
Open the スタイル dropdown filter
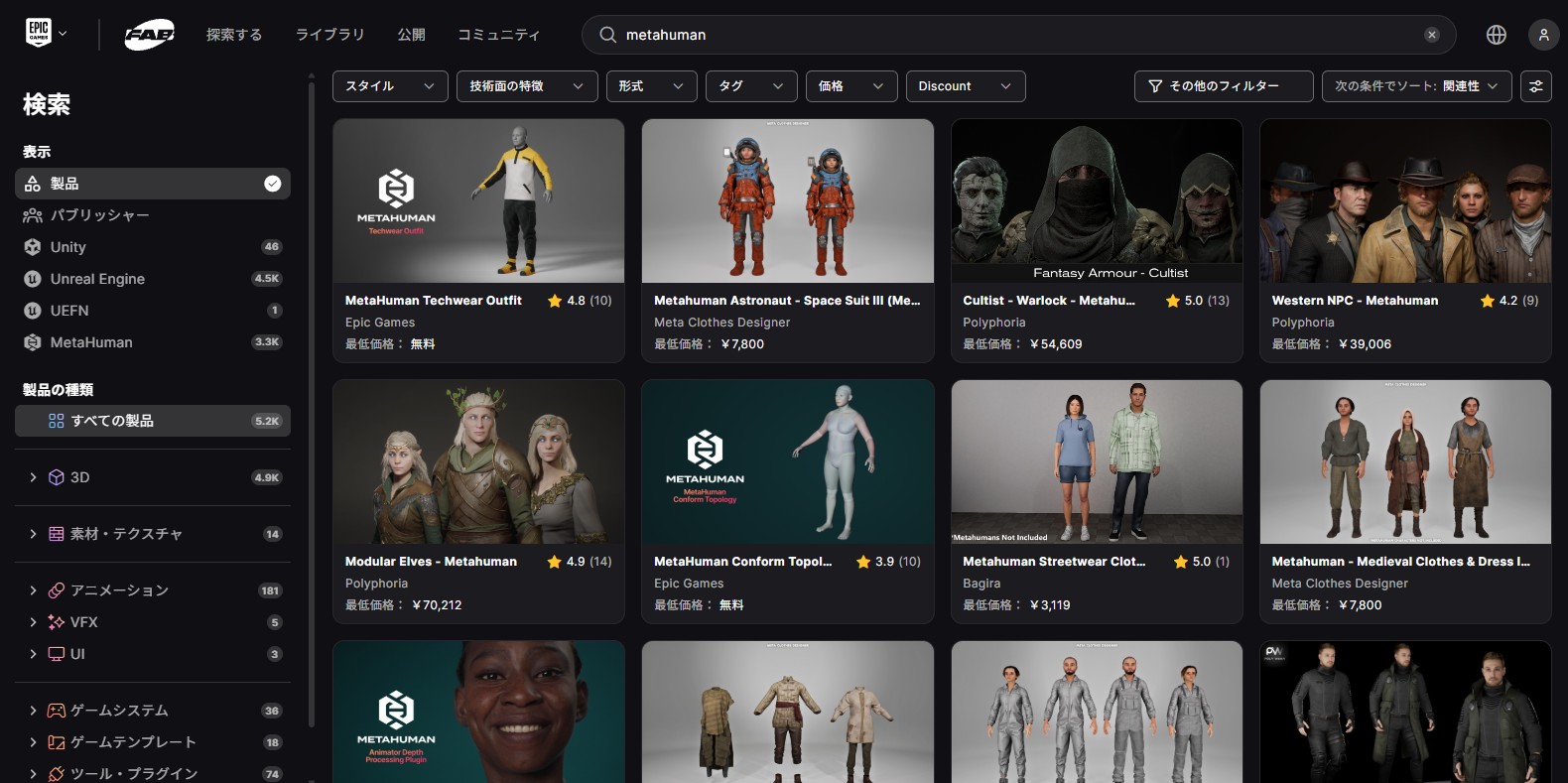tap(389, 86)
